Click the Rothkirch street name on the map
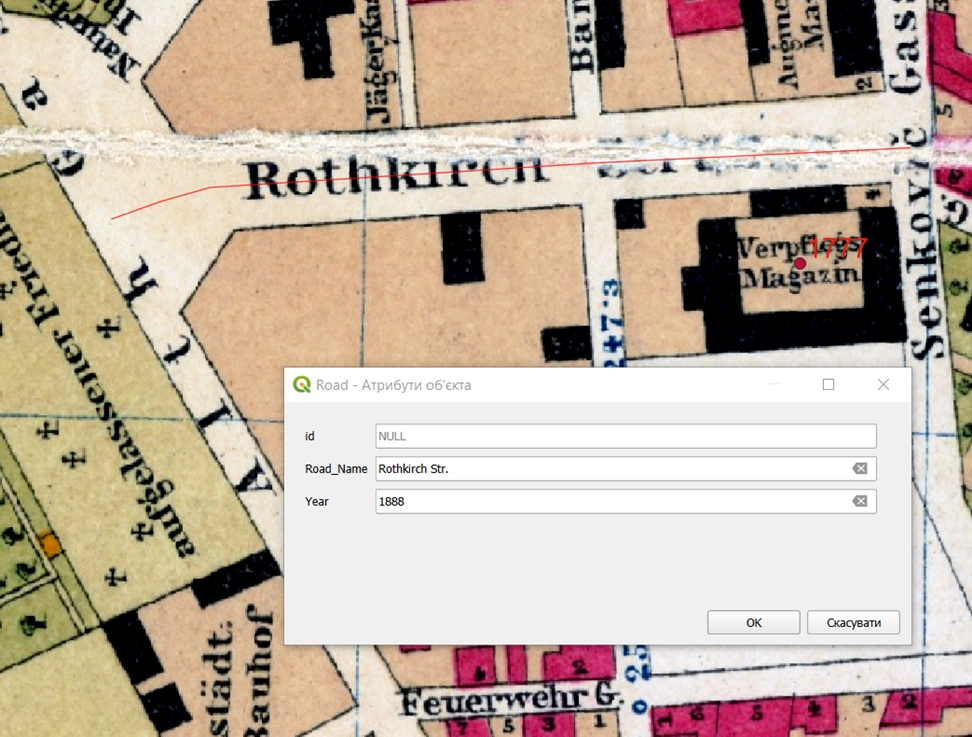Image resolution: width=972 pixels, height=737 pixels. point(396,177)
